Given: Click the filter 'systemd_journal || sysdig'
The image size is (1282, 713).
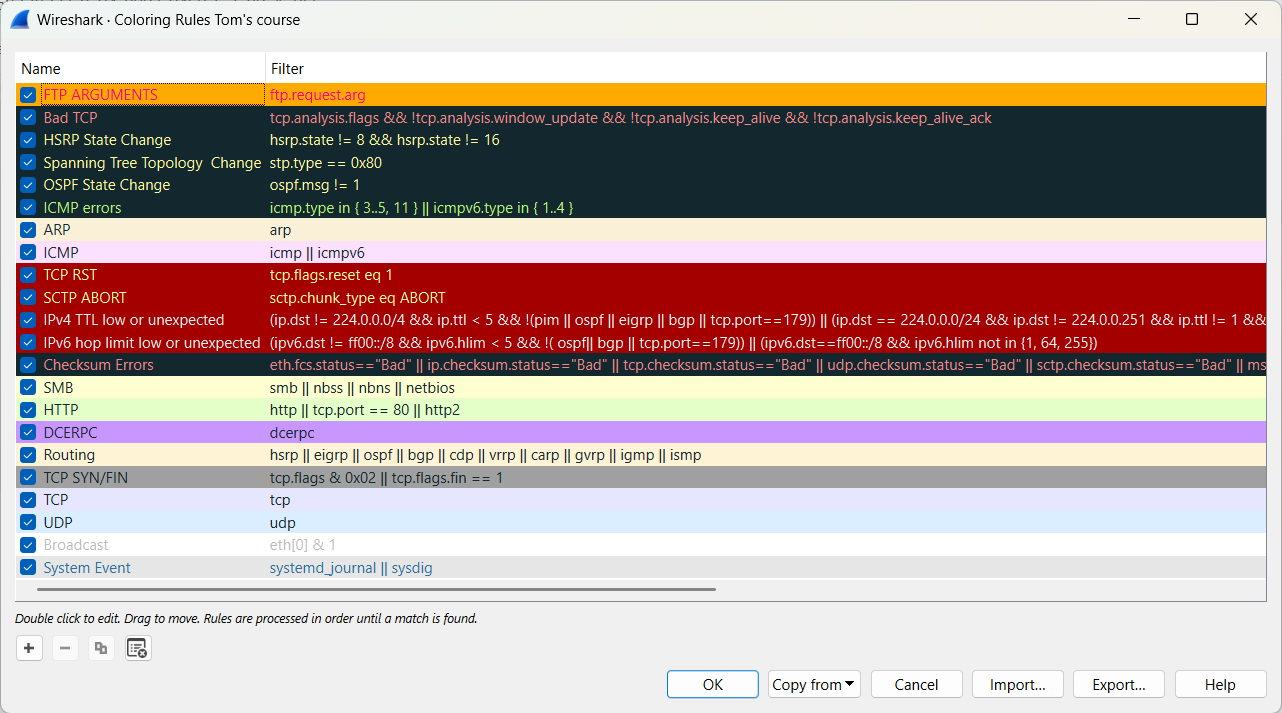Looking at the screenshot, I should tap(351, 568).
